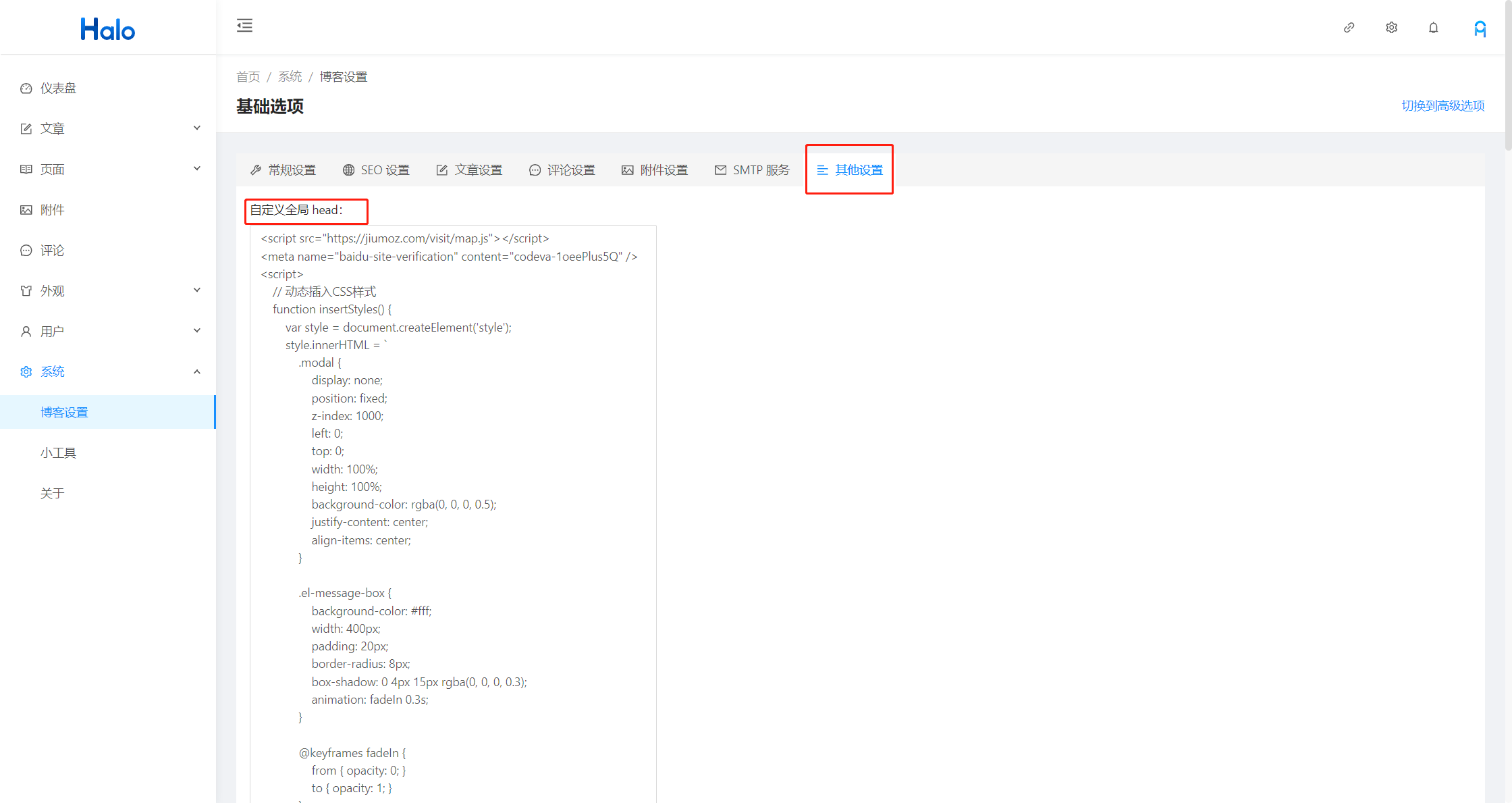The height and width of the screenshot is (803, 1512).
Task: Click the user avatar icon
Action: (1480, 28)
